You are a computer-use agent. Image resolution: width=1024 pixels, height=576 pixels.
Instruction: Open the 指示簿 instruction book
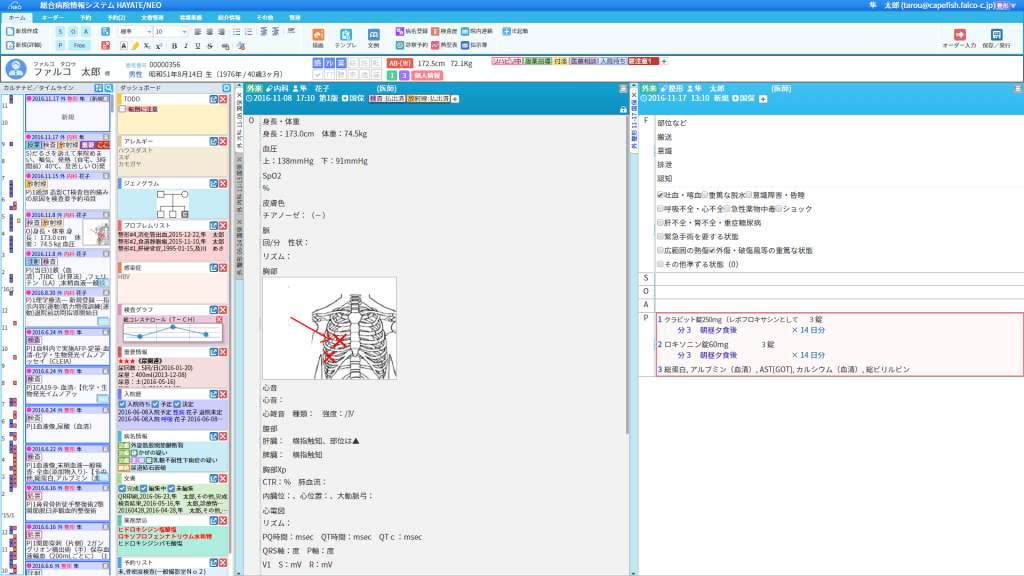(475, 46)
